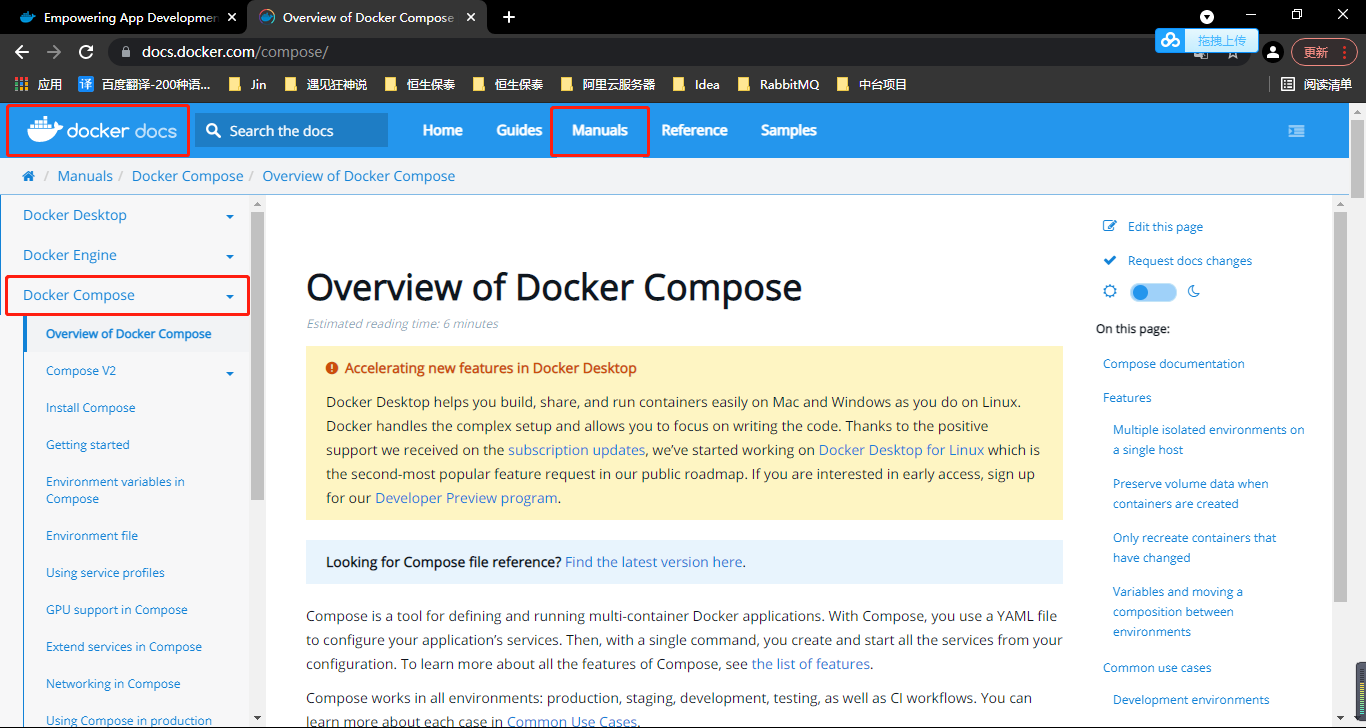Go back with the browser back arrow
Viewport: 1366px width, 728px height.
pyautogui.click(x=22, y=52)
